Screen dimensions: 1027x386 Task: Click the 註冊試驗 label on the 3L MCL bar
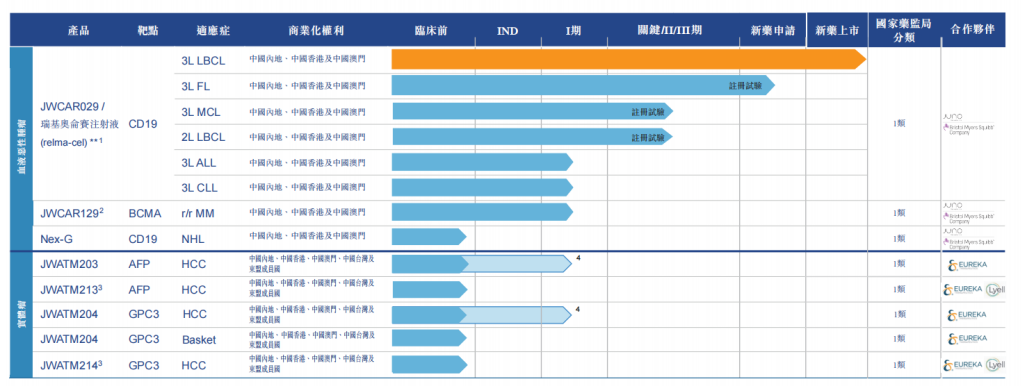[648, 112]
